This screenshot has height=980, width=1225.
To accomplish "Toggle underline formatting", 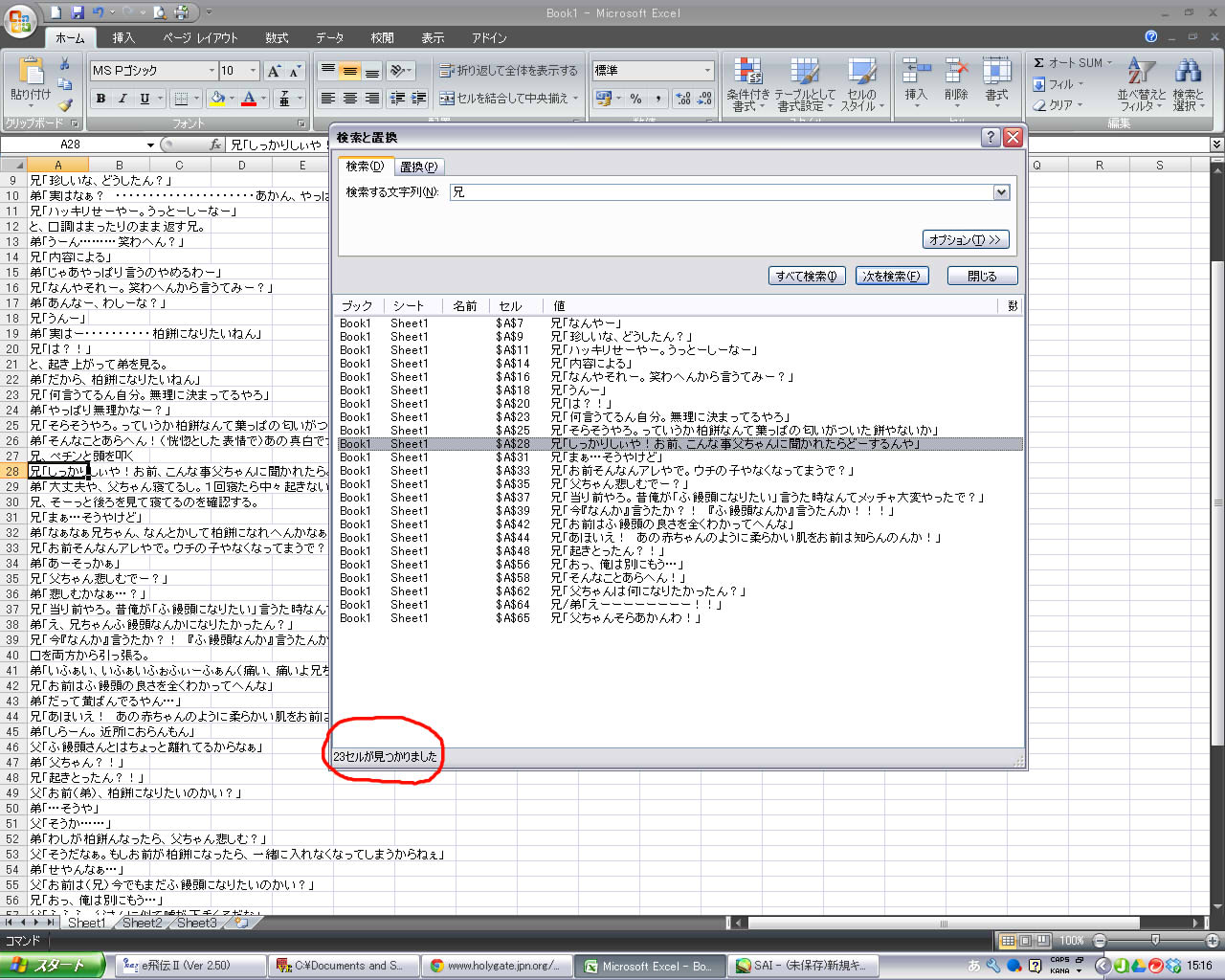I will click(x=145, y=99).
